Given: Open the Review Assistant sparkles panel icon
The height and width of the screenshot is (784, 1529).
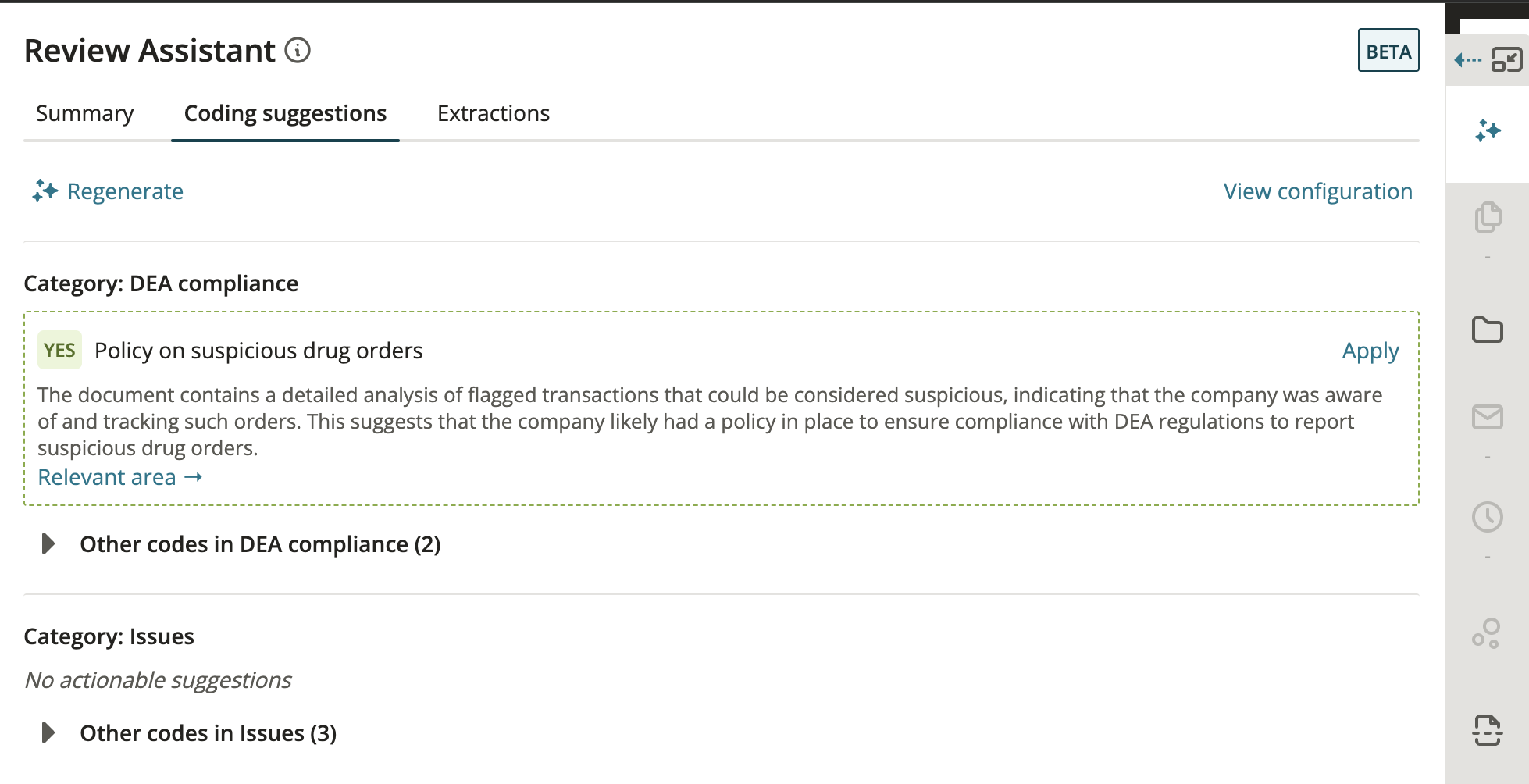Looking at the screenshot, I should tap(1487, 130).
